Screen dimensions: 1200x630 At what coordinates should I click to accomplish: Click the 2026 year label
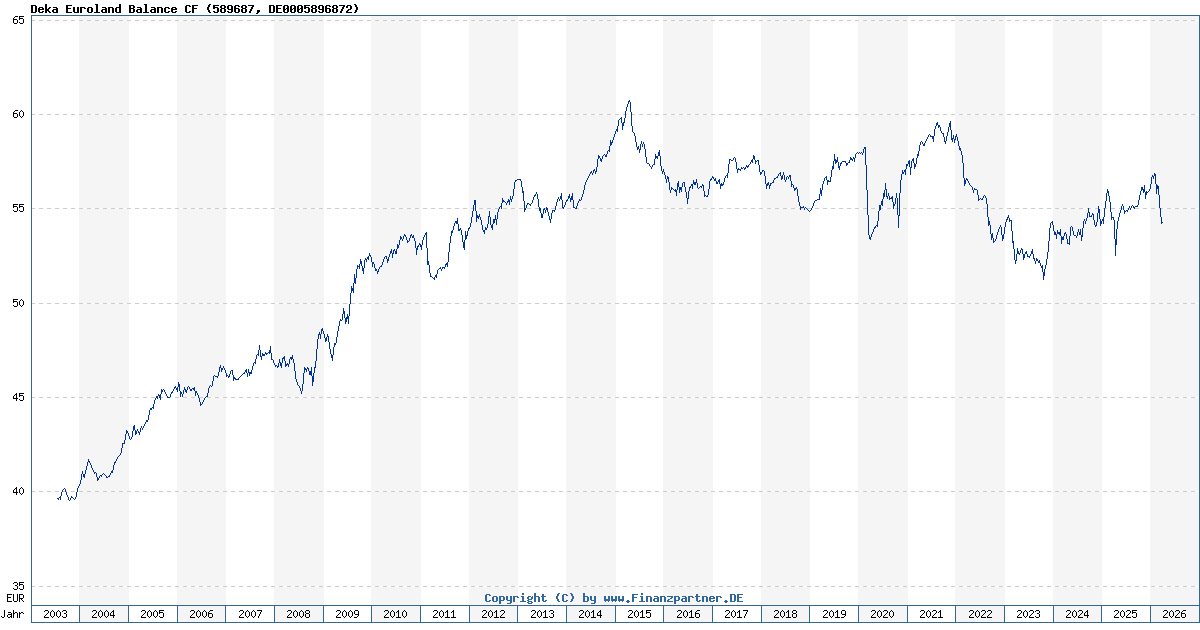click(1173, 614)
